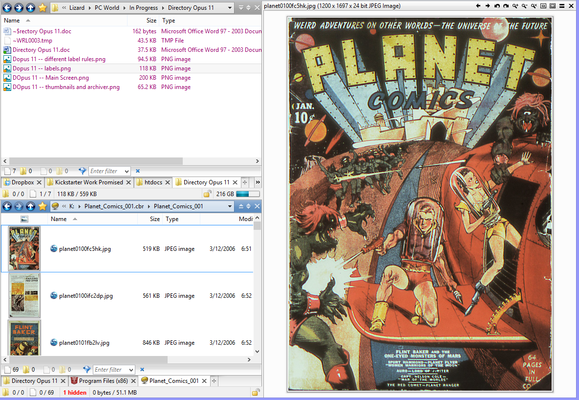
Task: Rotate image counter-clockwise in viewer
Action: coord(497,6)
